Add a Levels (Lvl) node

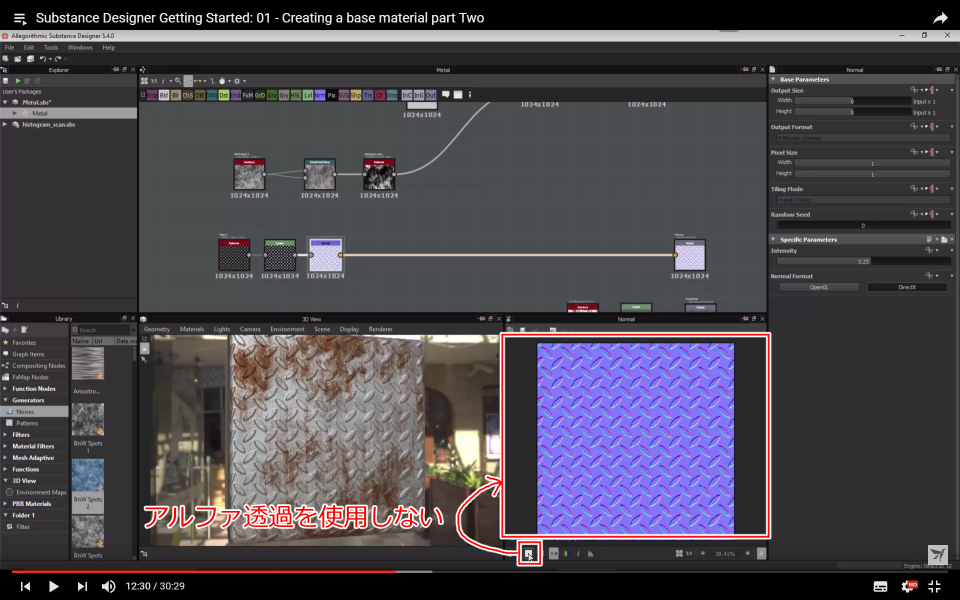click(x=308, y=96)
